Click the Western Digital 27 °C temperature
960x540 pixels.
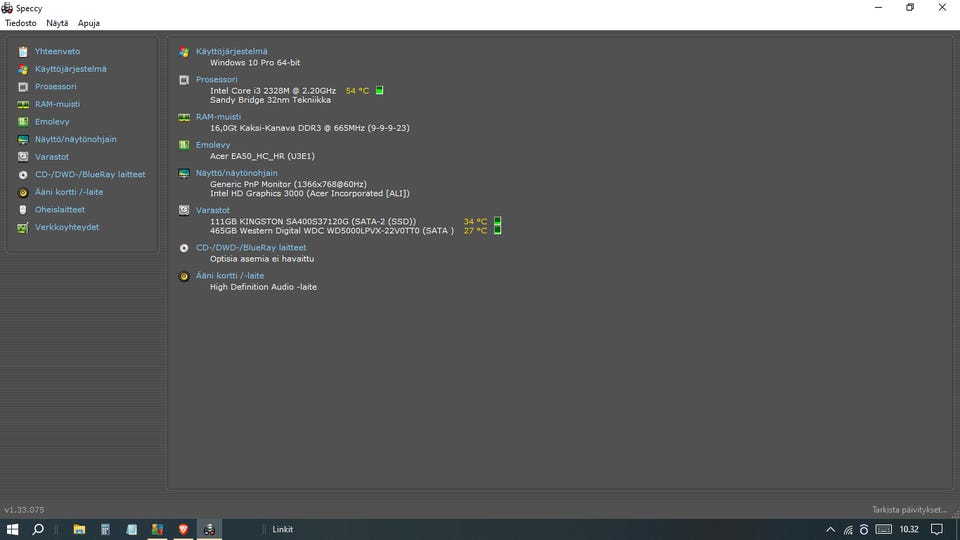click(475, 231)
